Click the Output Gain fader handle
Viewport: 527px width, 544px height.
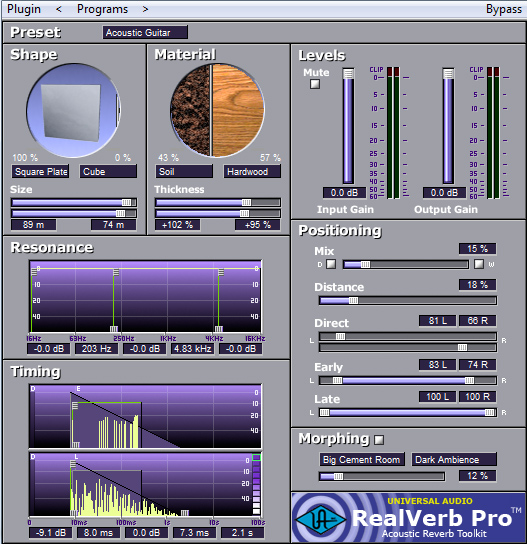coord(448,74)
